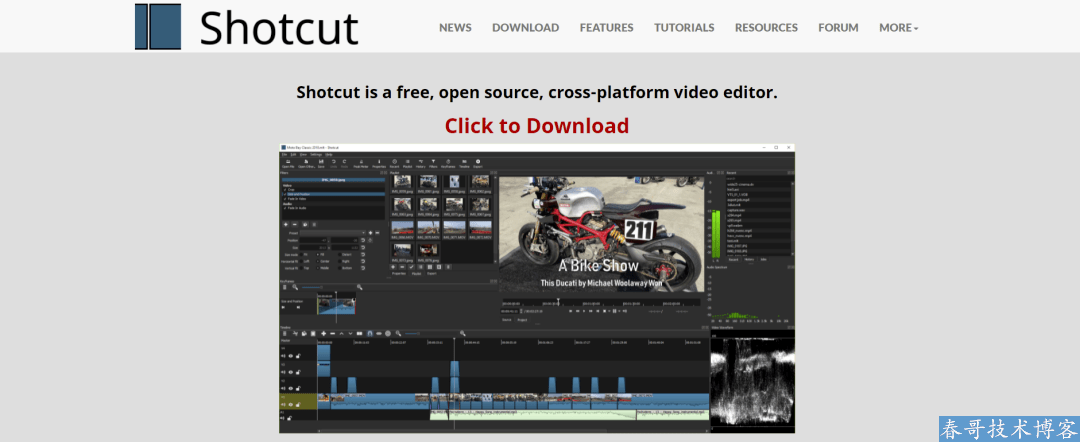The image size is (1080, 442).
Task: Toggle the Fade In Audio filter checkbox
Action: [285, 208]
